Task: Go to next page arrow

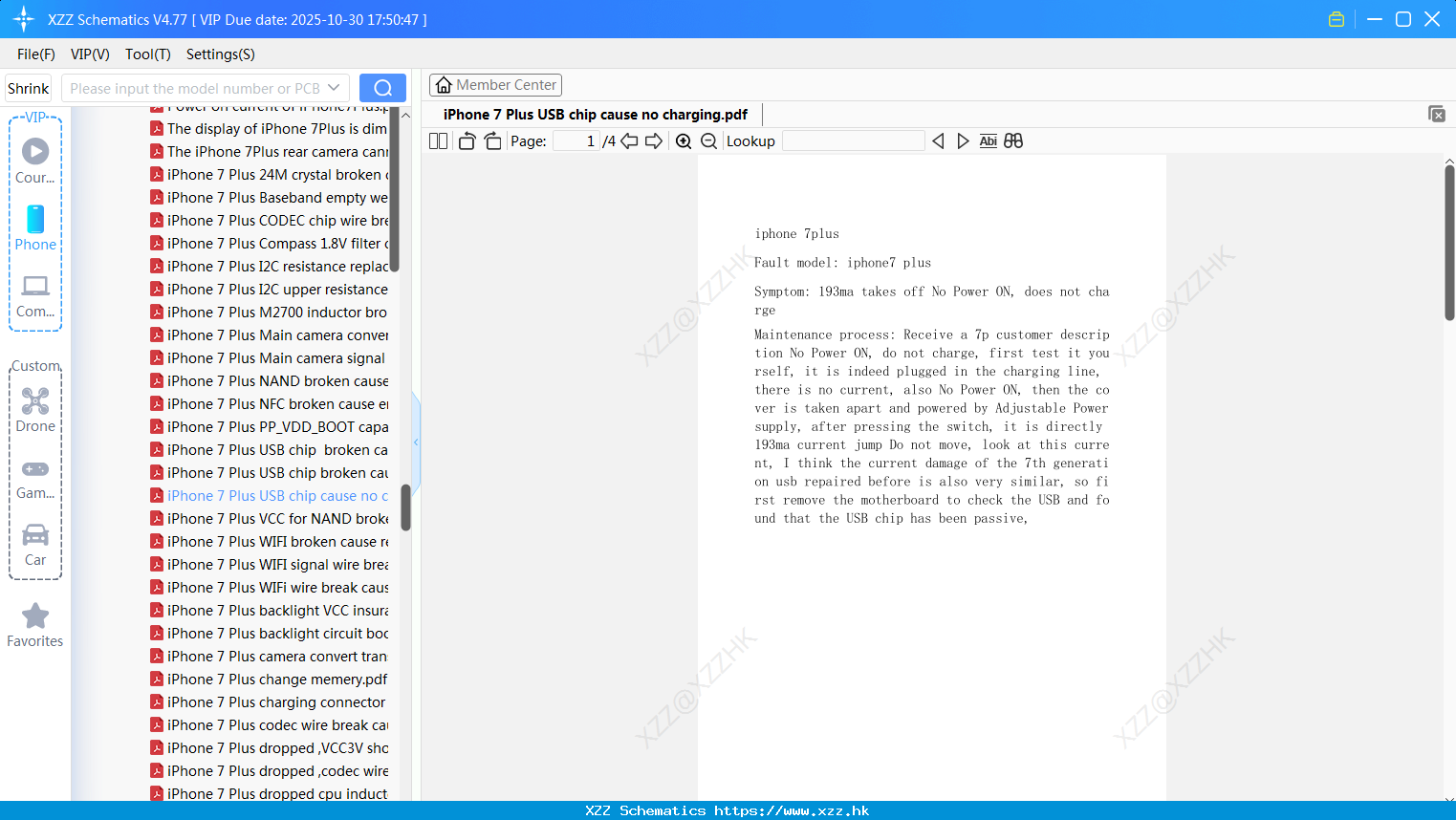Action: pyautogui.click(x=654, y=141)
